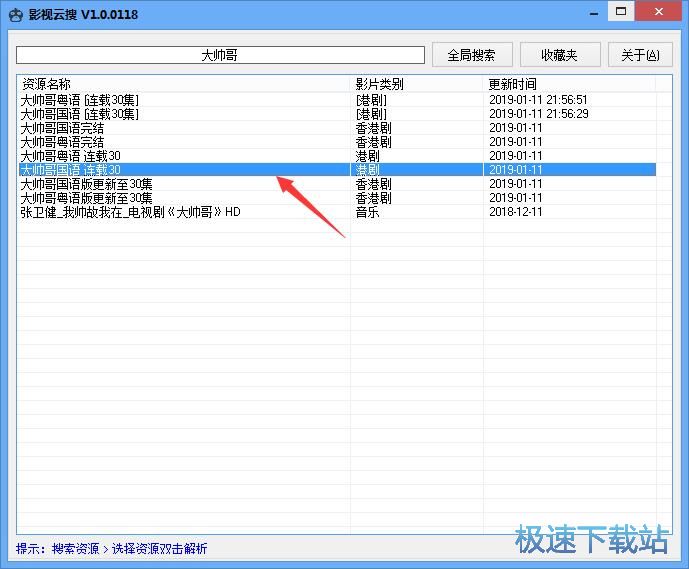
Task: Click the app icon in title bar
Action: coord(14,14)
